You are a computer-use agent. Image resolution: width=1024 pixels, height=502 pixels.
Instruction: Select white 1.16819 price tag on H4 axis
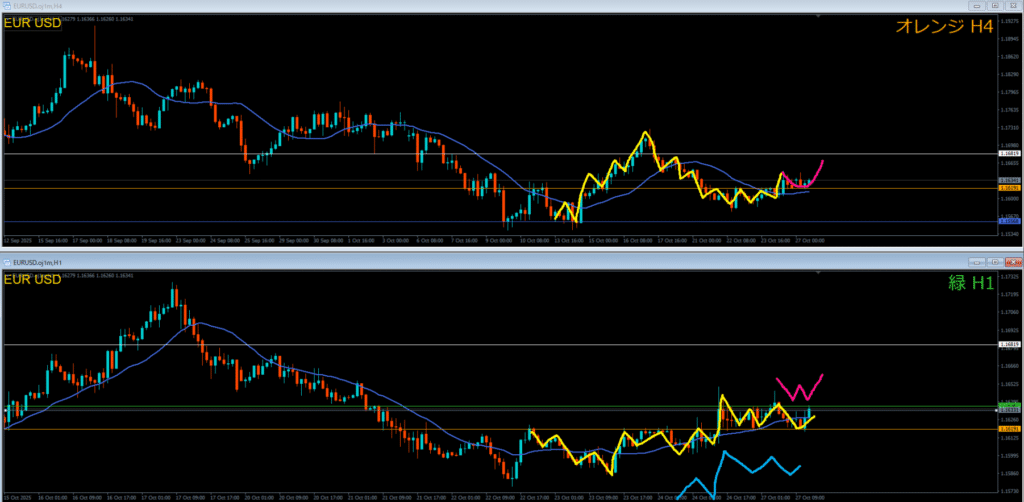tap(1008, 154)
